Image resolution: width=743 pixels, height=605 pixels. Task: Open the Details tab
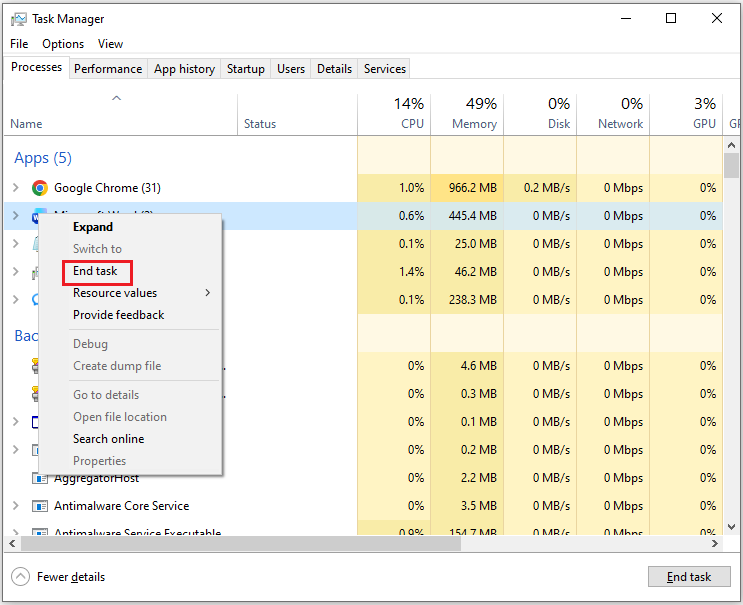click(x=334, y=69)
